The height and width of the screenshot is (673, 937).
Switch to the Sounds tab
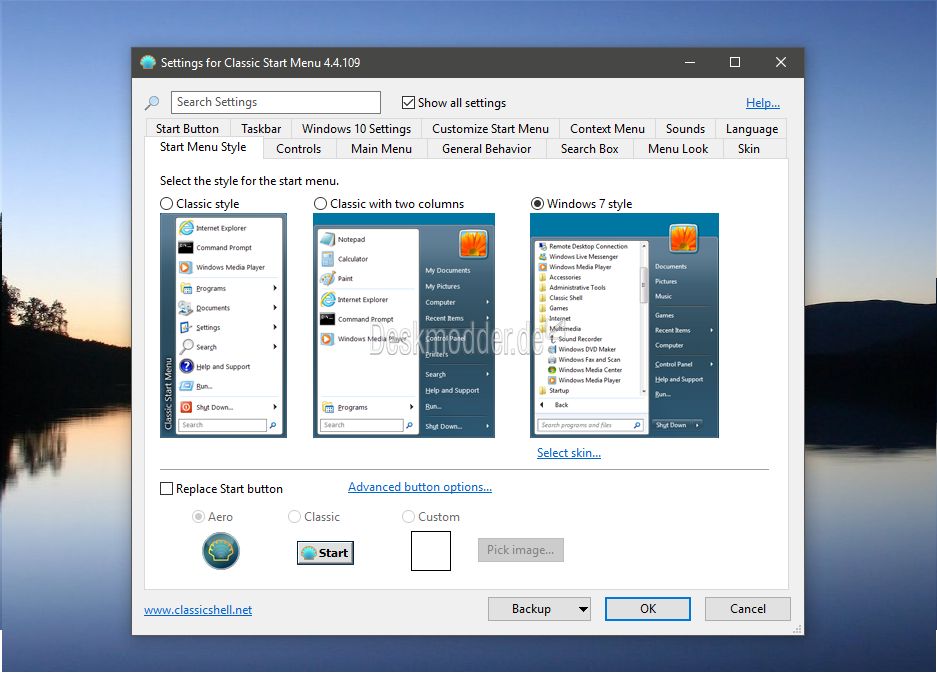(x=685, y=129)
